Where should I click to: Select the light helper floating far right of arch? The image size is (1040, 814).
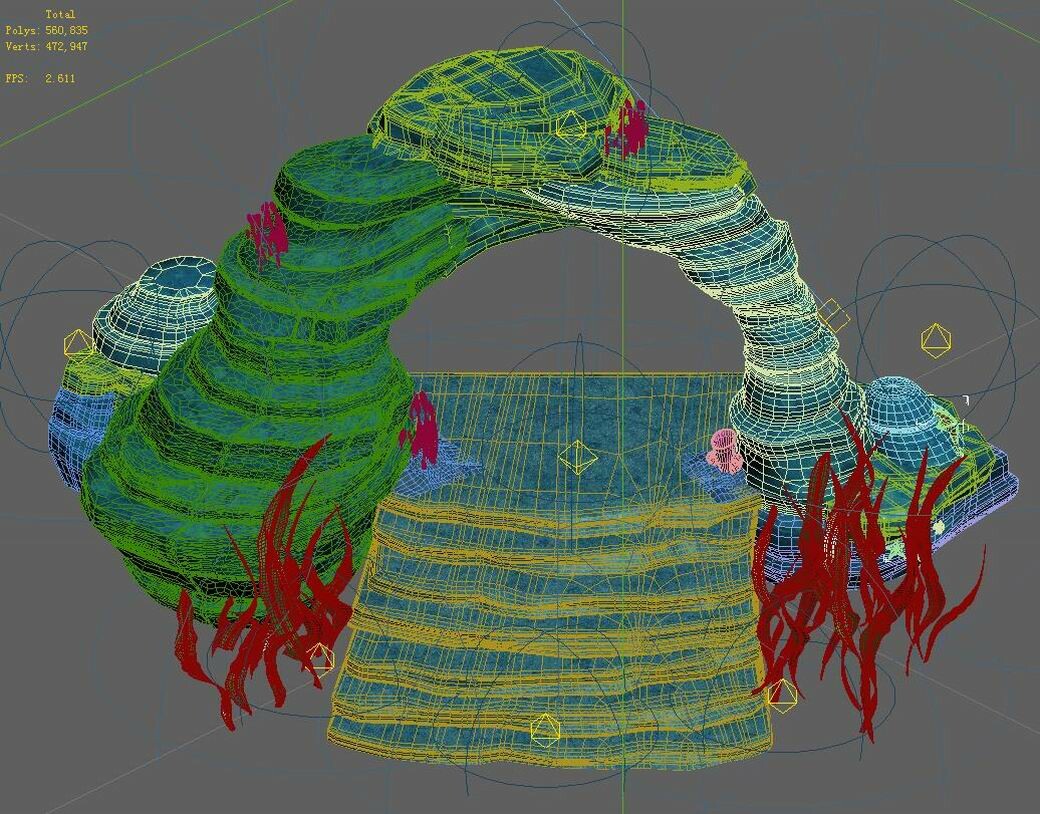click(935, 340)
